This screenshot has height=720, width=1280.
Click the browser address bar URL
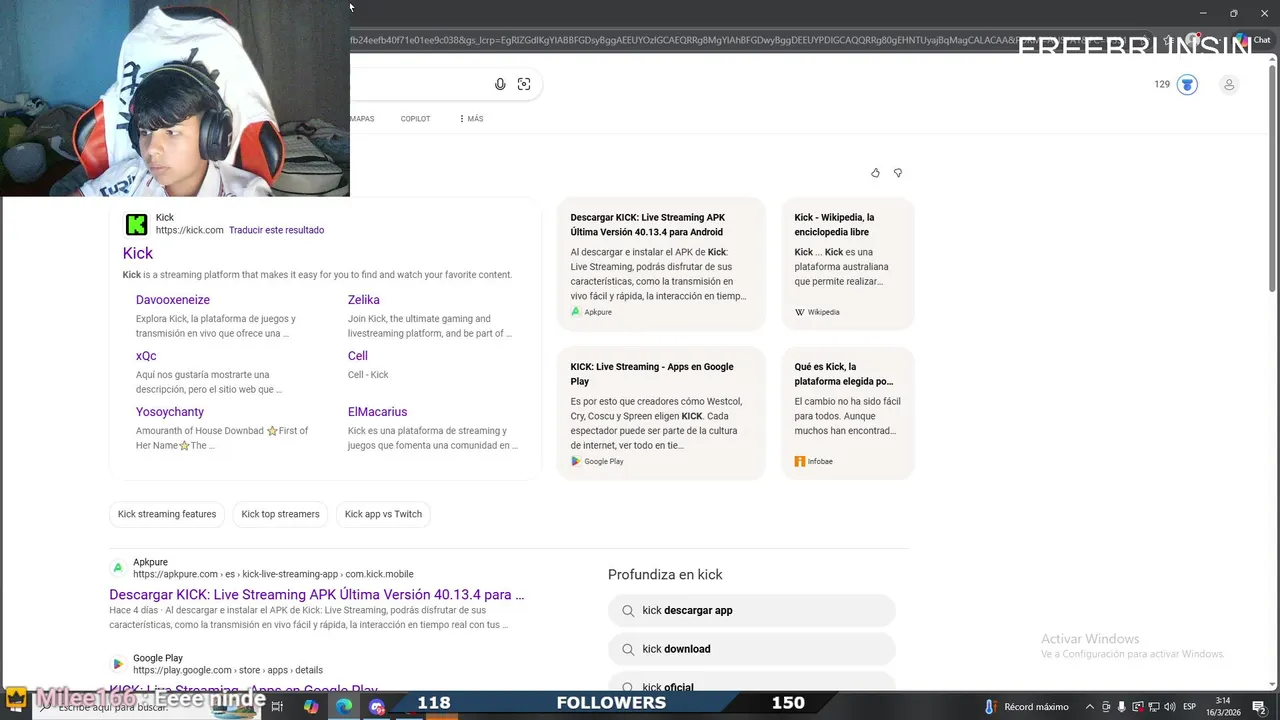(680, 40)
